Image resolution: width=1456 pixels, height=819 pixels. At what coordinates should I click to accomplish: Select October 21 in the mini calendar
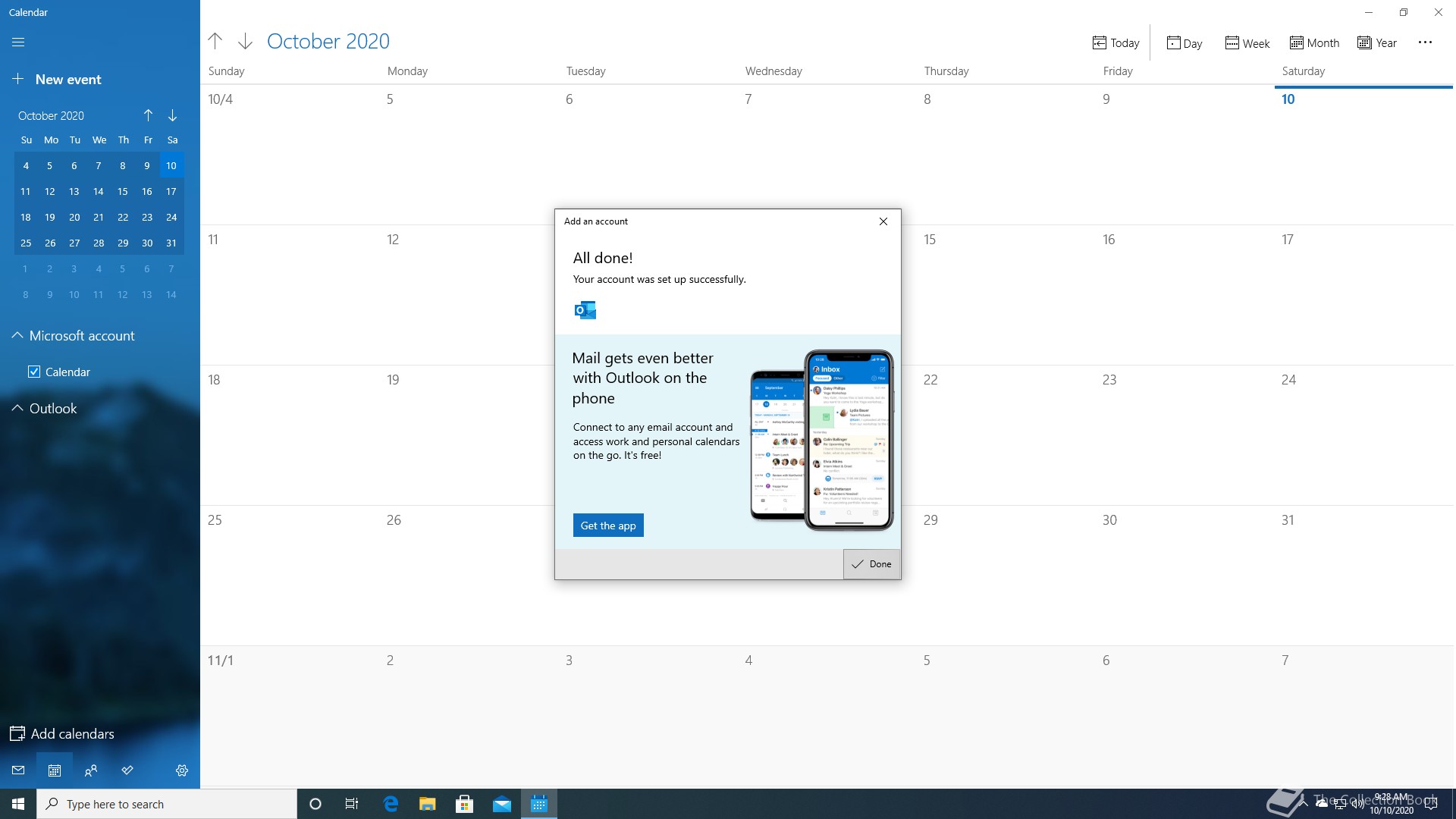99,217
